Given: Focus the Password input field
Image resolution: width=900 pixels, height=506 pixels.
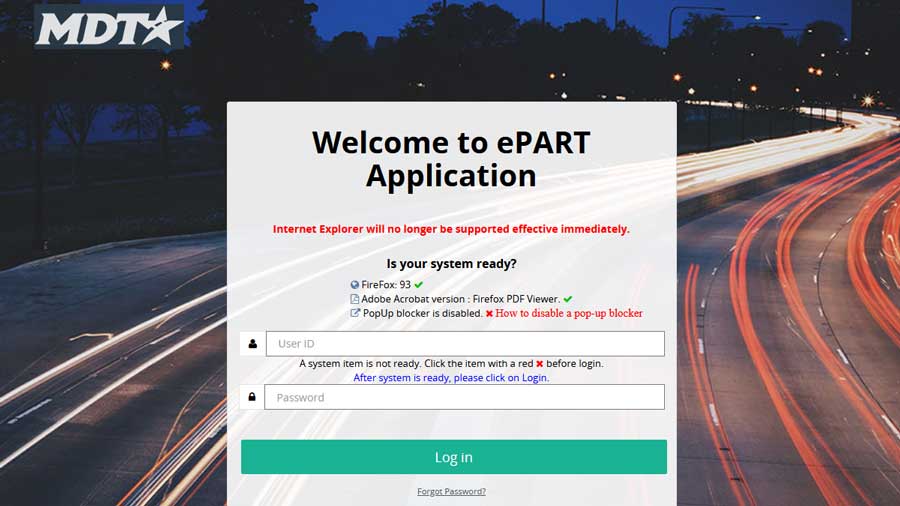Looking at the screenshot, I should coord(465,397).
